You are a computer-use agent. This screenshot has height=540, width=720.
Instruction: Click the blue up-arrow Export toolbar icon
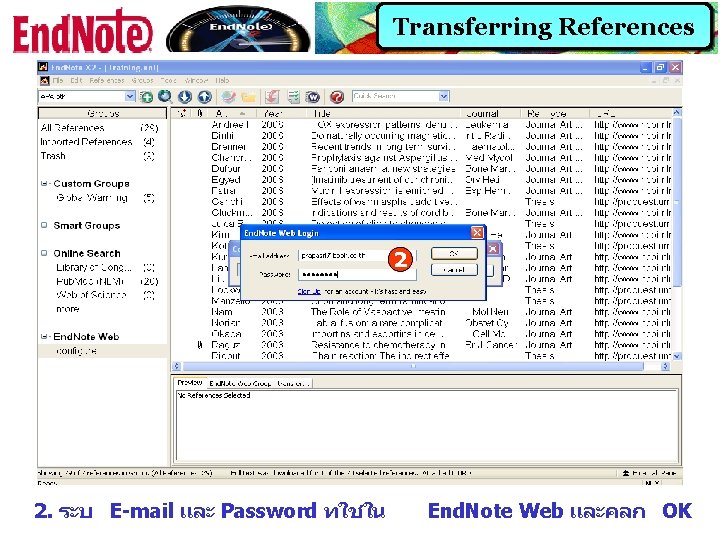(x=205, y=96)
